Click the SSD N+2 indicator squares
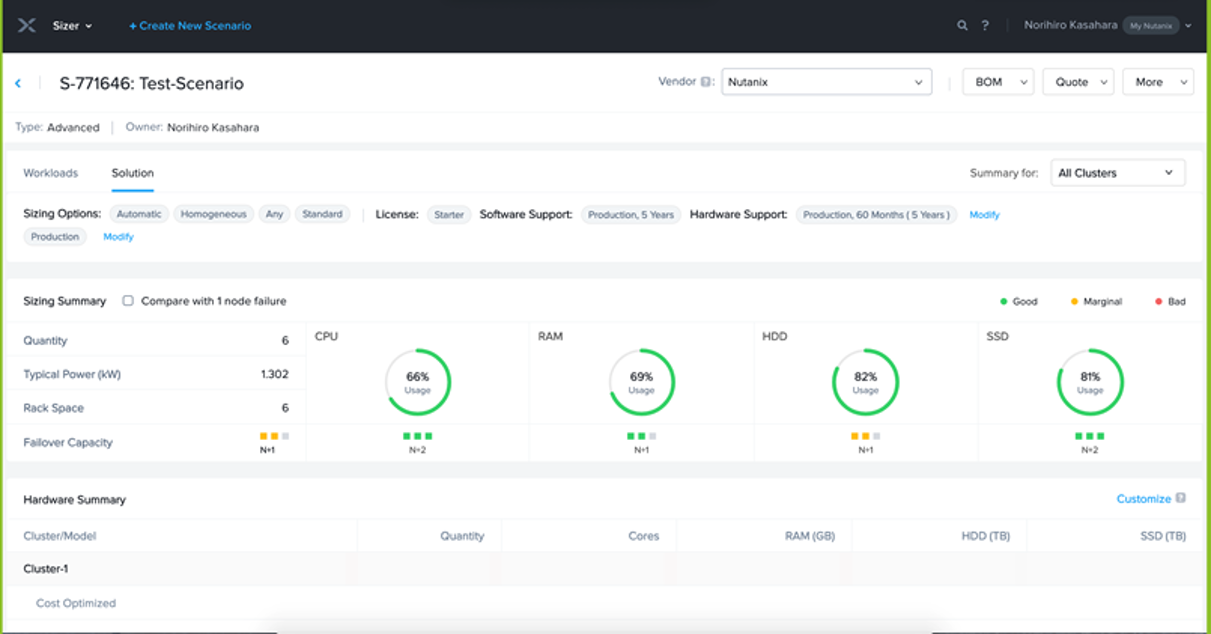The image size is (1211, 634). tap(1090, 436)
